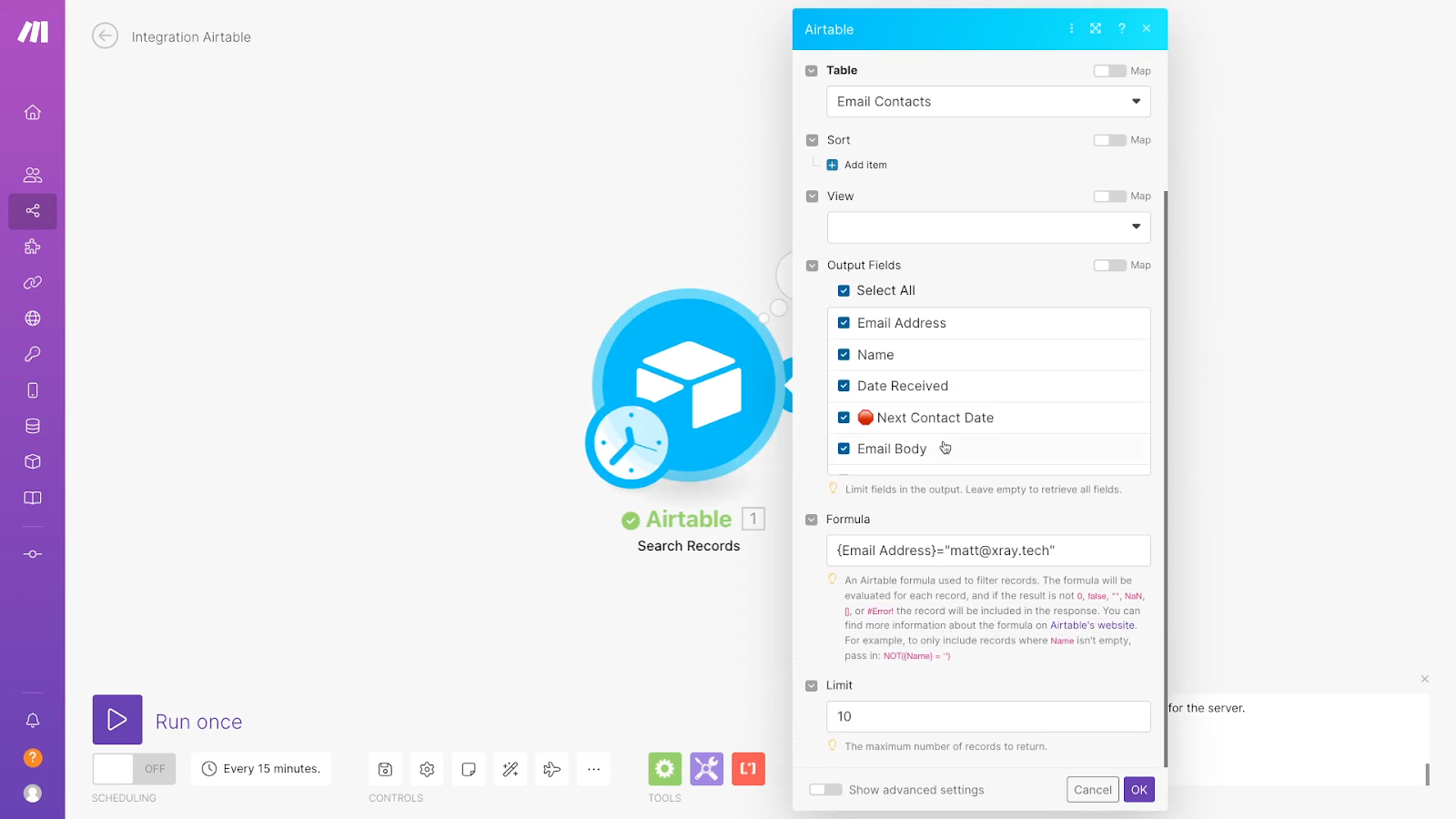Click the OK button

point(1139,790)
